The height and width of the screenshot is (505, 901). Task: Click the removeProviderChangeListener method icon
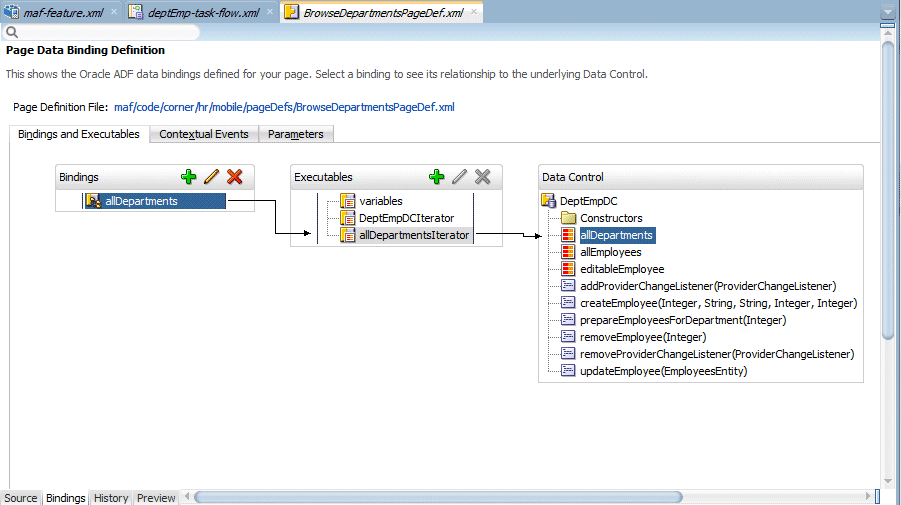[568, 354]
